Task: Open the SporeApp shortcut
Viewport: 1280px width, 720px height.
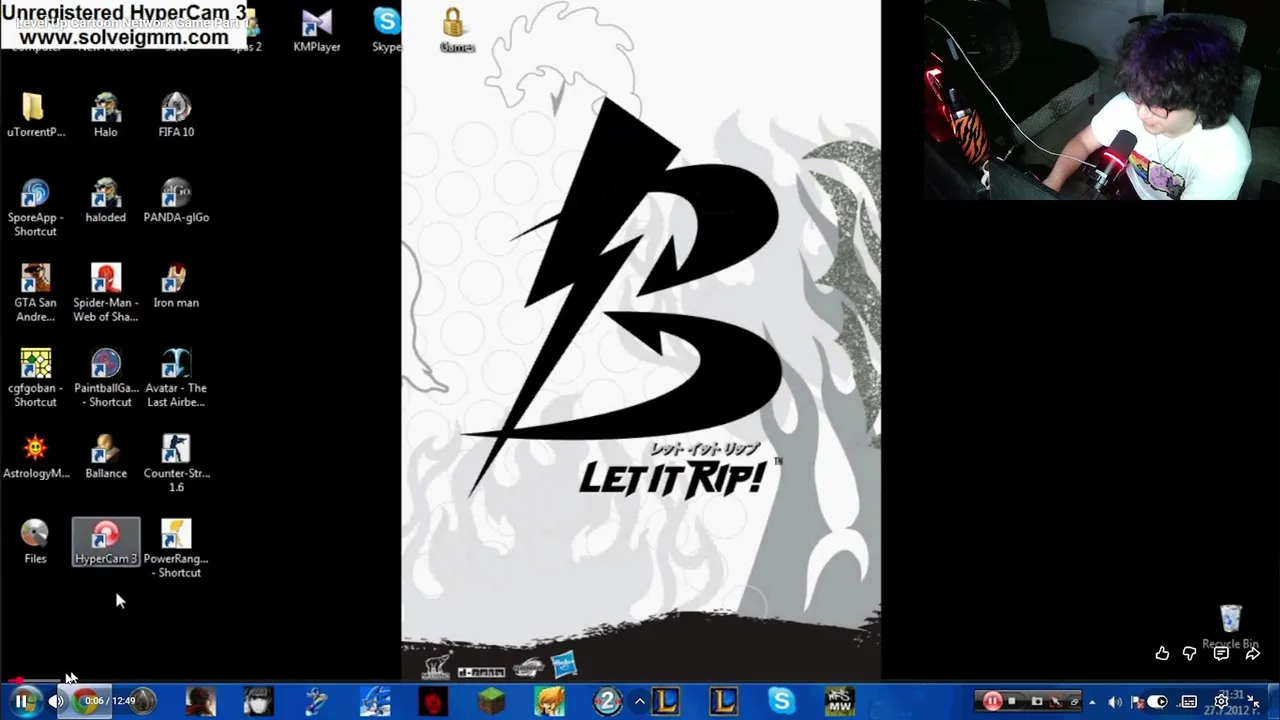Action: click(x=35, y=207)
